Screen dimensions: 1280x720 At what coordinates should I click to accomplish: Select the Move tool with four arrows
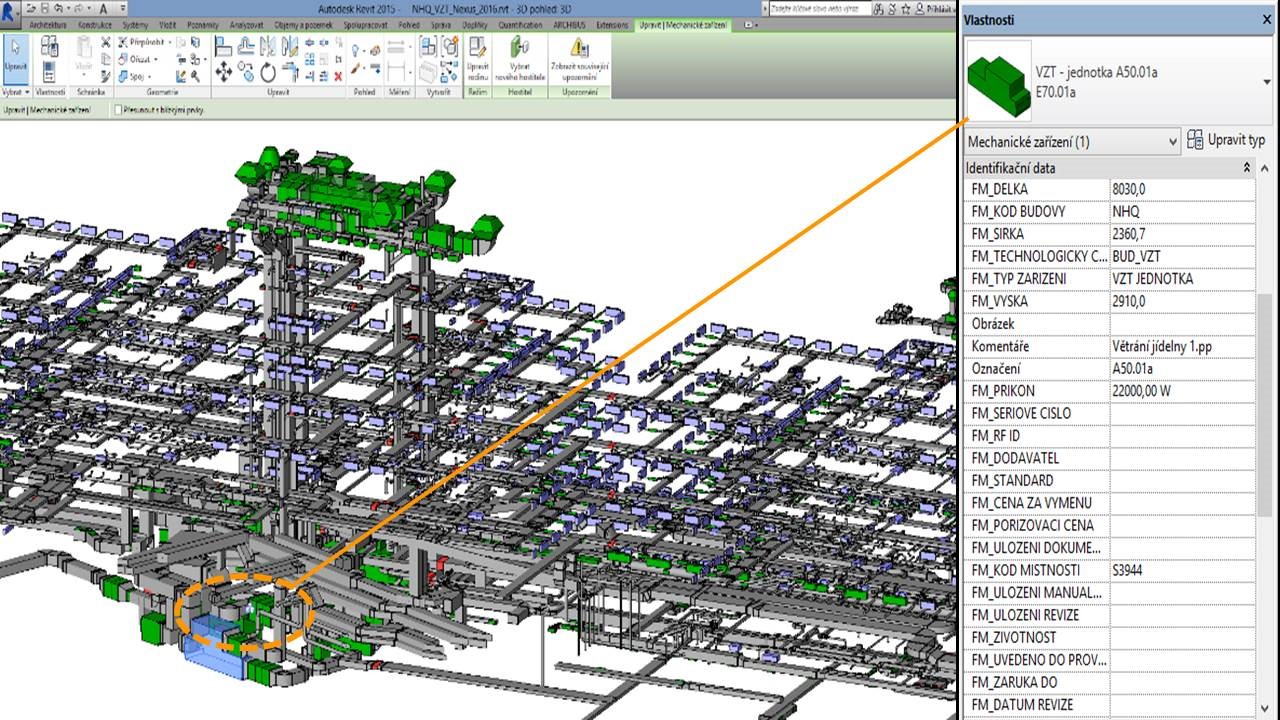[223, 72]
